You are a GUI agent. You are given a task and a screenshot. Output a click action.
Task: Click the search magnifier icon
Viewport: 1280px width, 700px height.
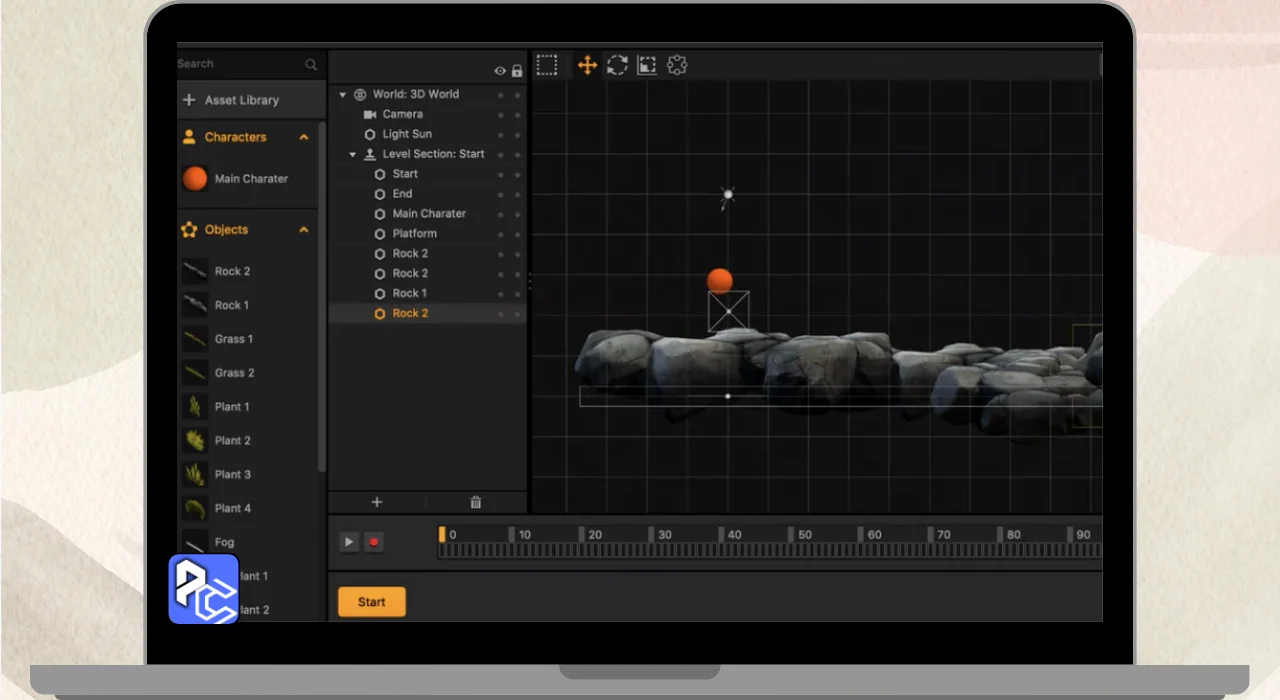311,64
